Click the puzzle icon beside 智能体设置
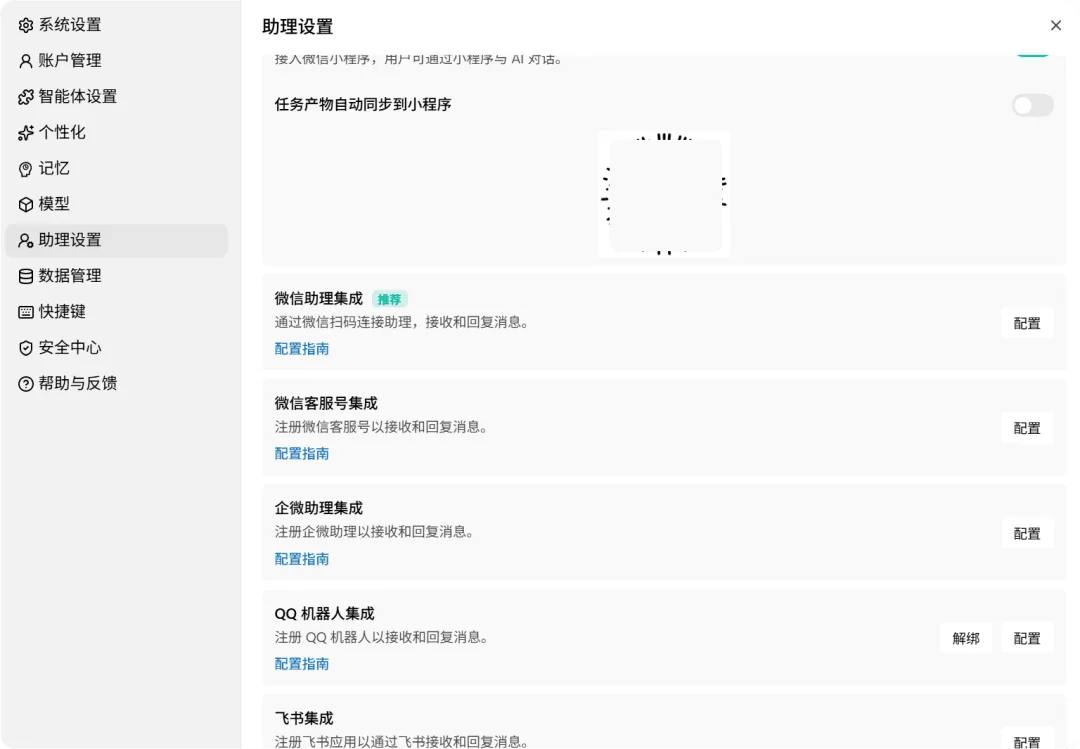 [x=25, y=97]
